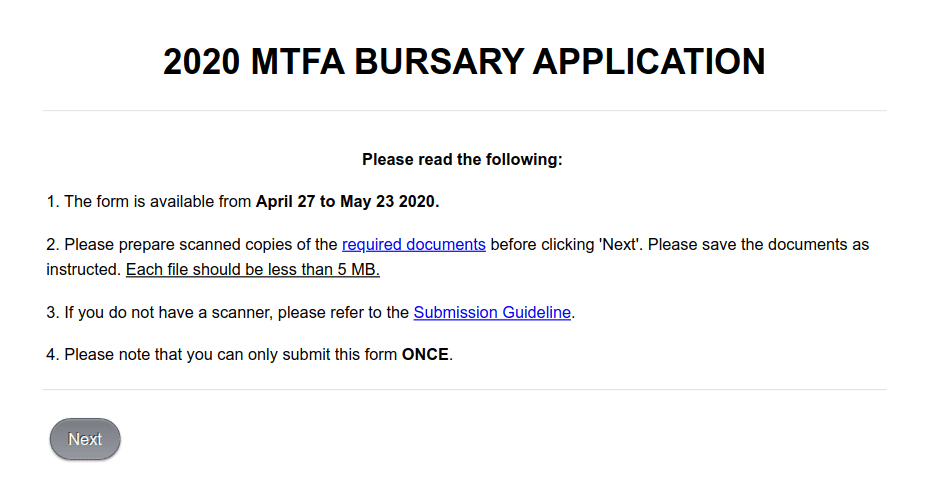Click the bold 'April 27 to May 23 2020' dates
The height and width of the screenshot is (489, 930).
click(347, 202)
